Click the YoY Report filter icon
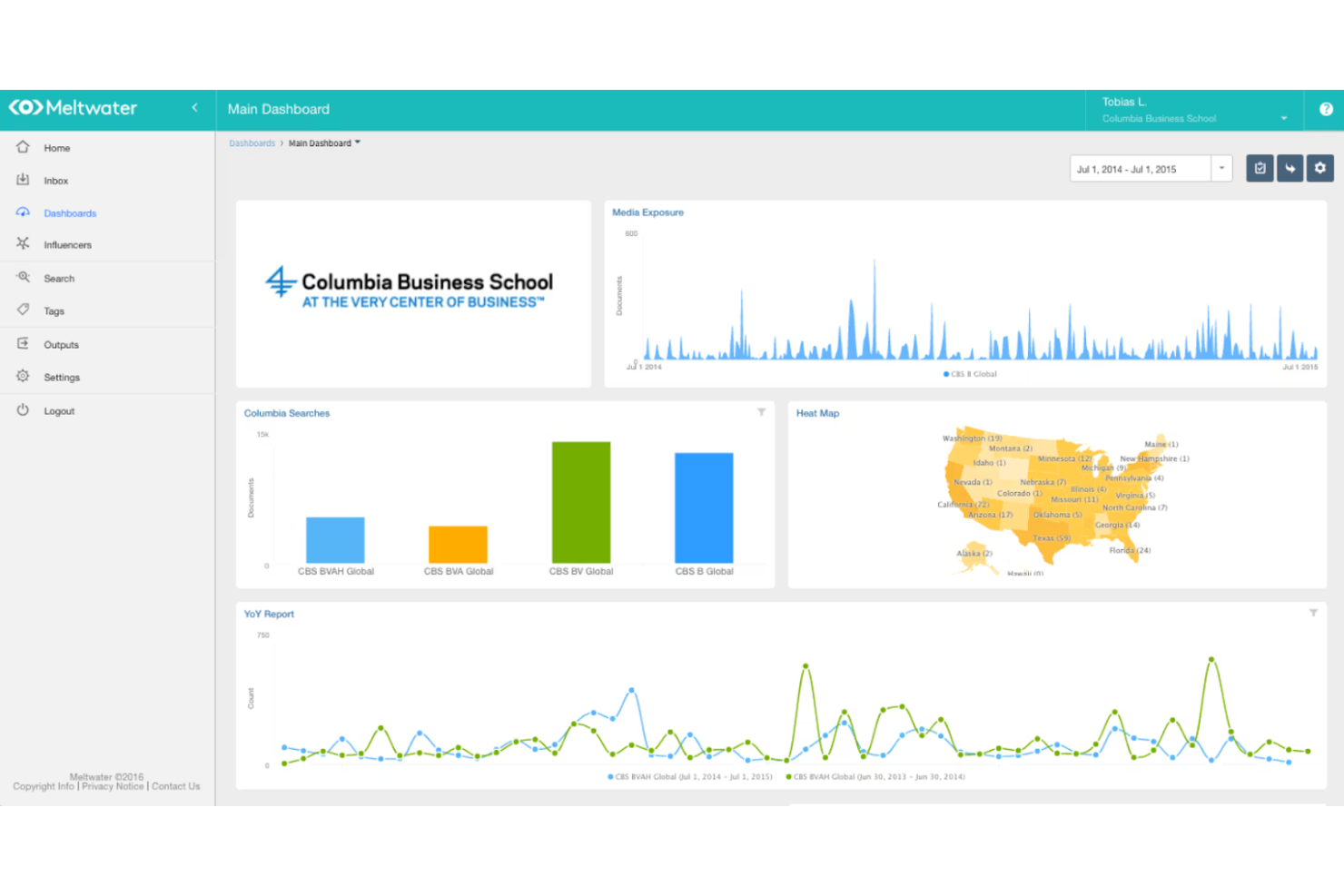This screenshot has width=1344, height=896. click(1313, 613)
